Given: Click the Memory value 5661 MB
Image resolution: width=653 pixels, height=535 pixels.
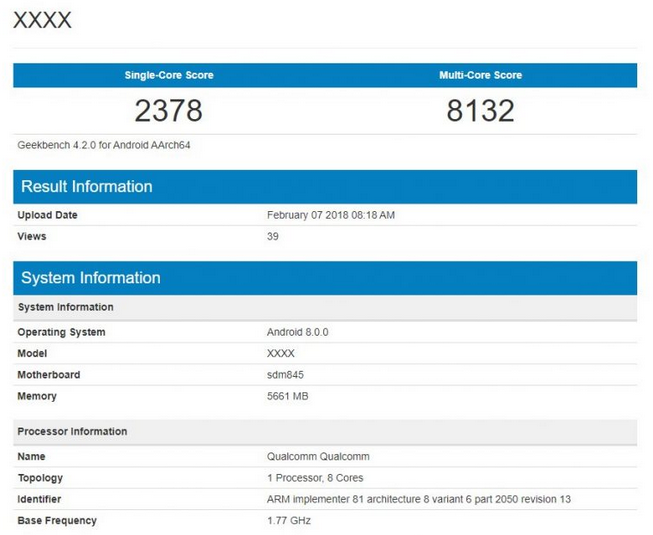Looking at the screenshot, I should point(289,396).
